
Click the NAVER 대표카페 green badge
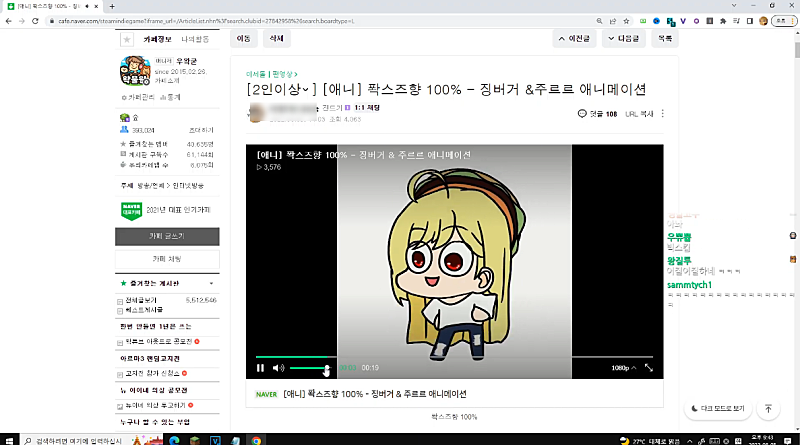pos(131,211)
